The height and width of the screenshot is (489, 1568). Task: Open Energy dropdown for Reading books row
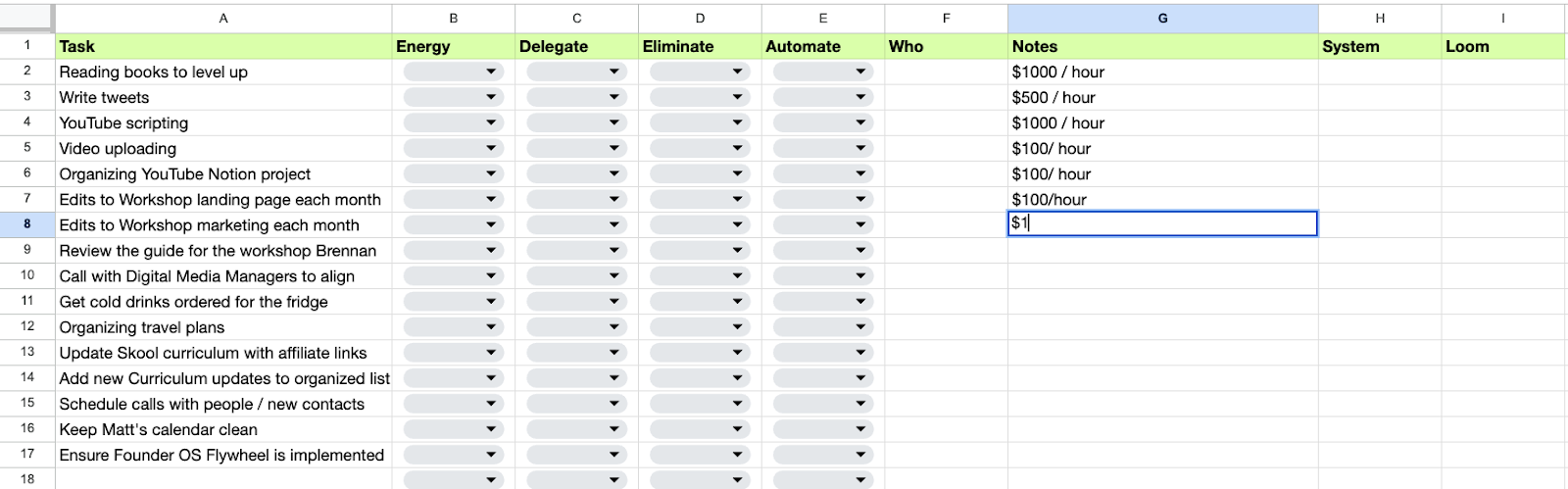(453, 72)
